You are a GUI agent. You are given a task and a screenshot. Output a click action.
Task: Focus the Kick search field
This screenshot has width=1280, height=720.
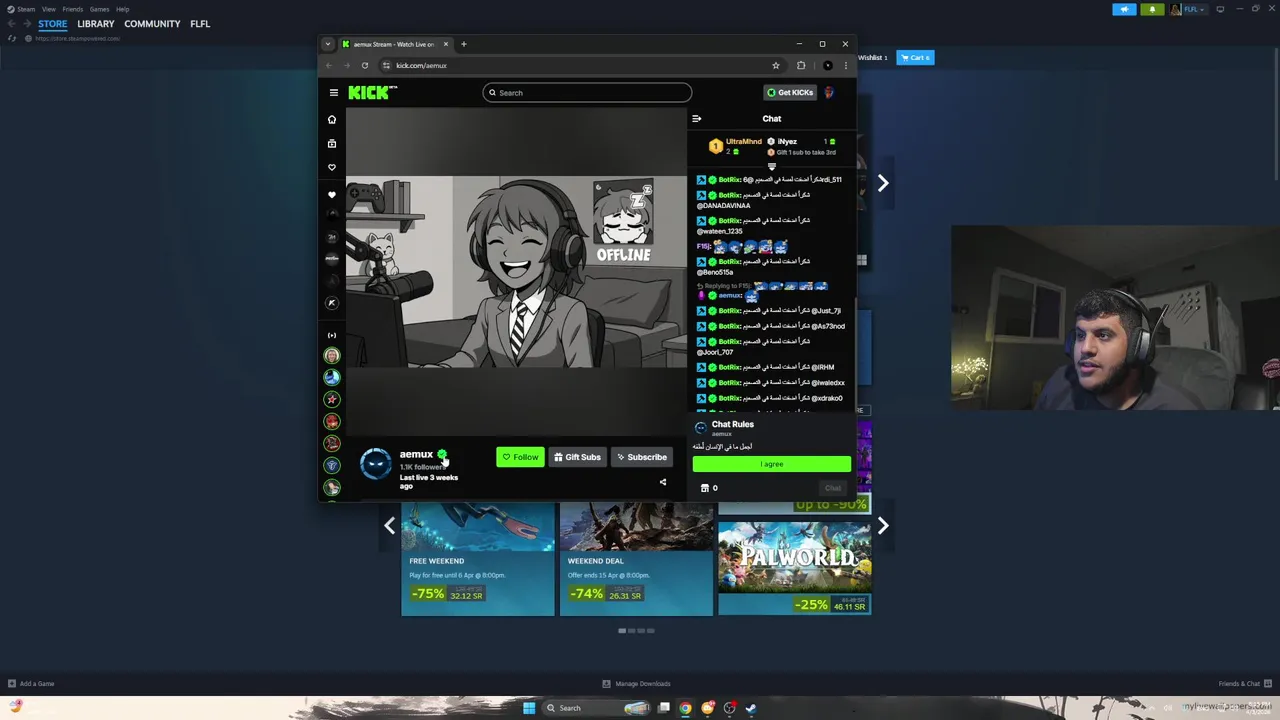coord(587,93)
